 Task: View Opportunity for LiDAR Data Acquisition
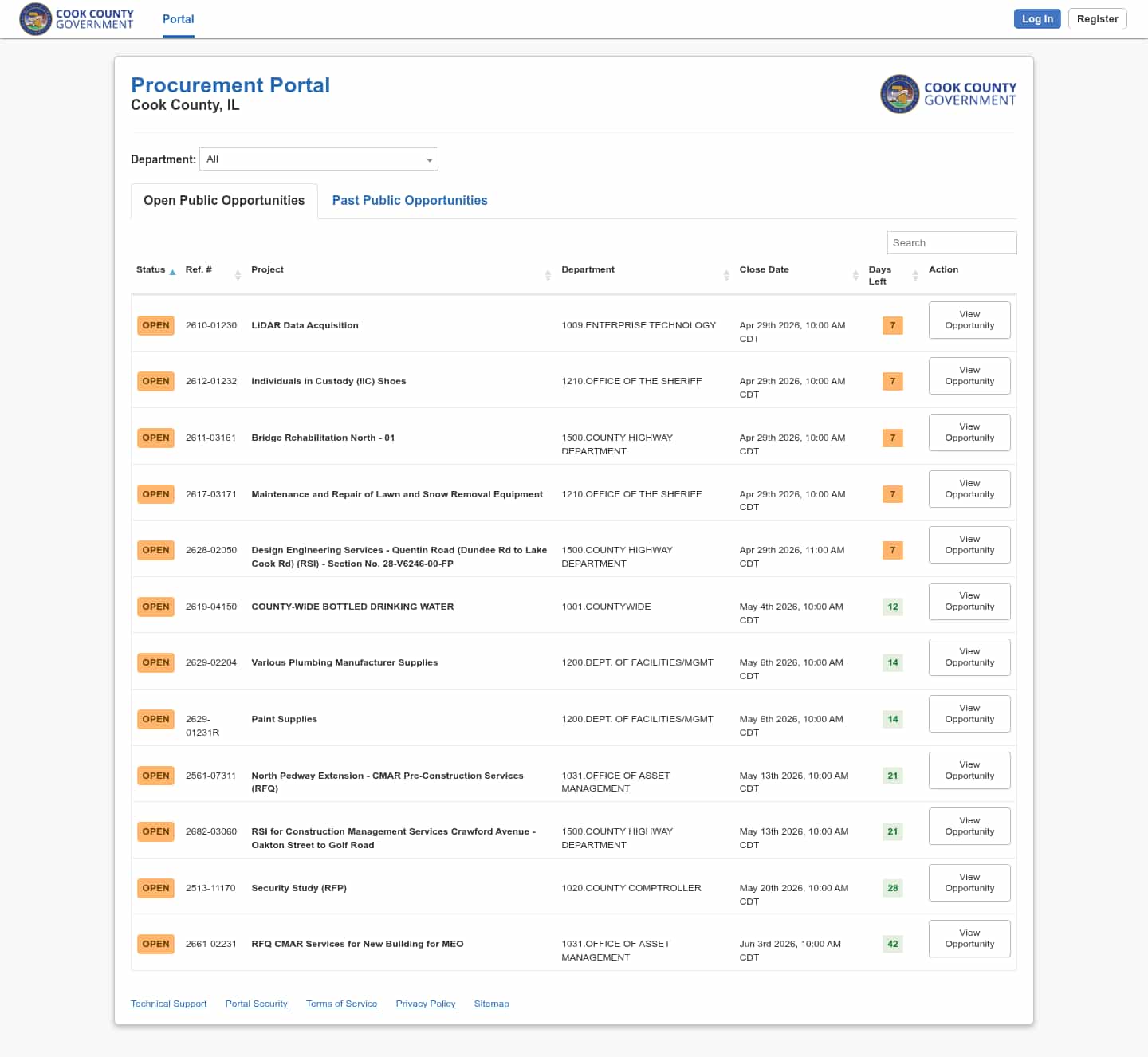tap(969, 320)
